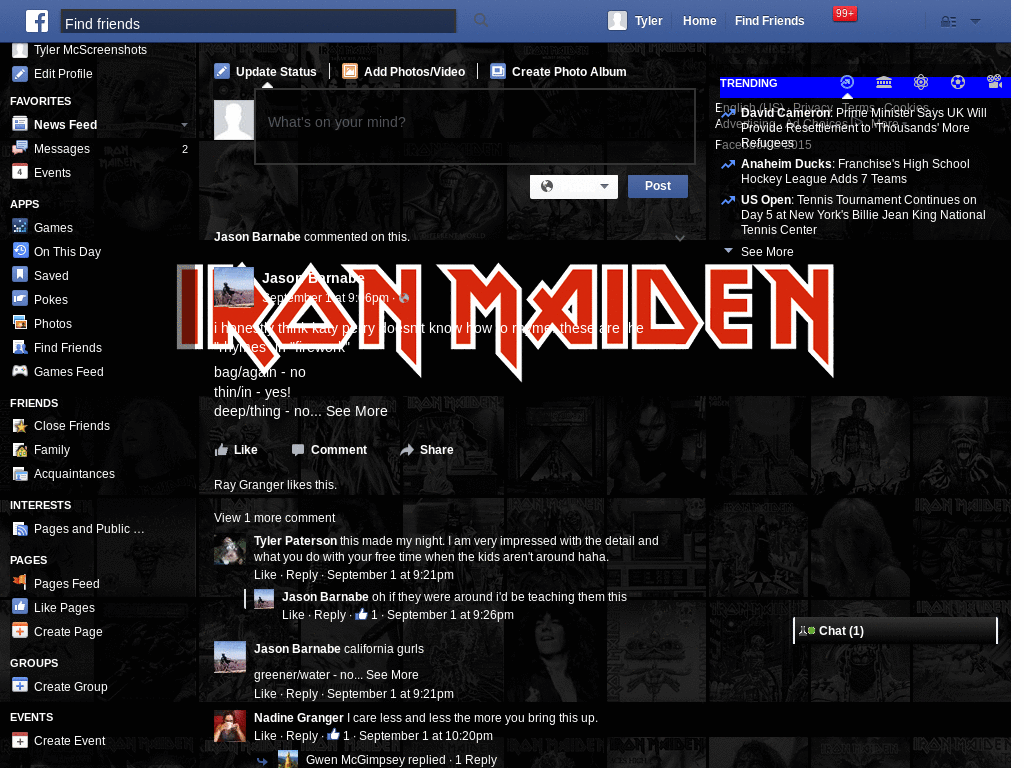Open the Pages Feed icon
The width and height of the screenshot is (1024, 768).
20,583
